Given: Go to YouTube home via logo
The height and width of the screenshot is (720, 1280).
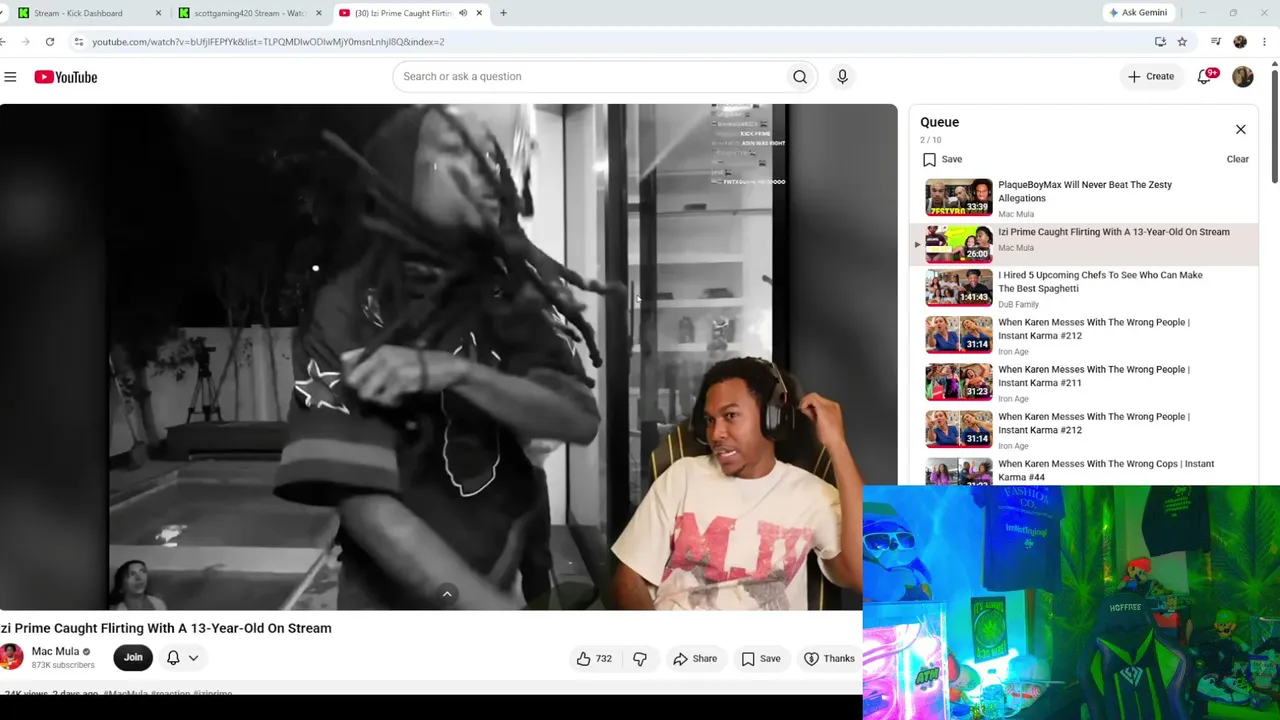Looking at the screenshot, I should [x=66, y=77].
